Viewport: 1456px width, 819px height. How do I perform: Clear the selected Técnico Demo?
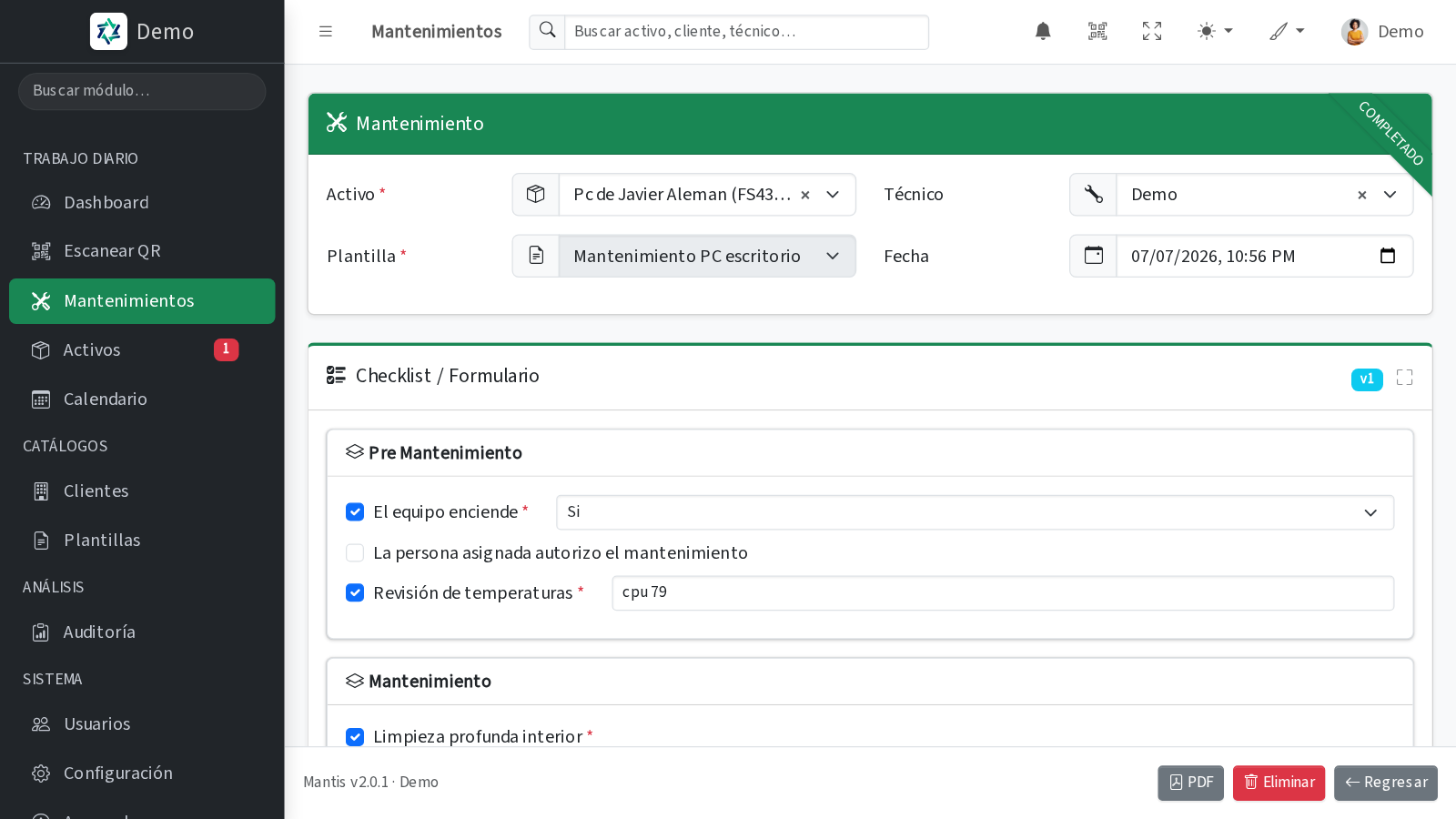(x=1362, y=195)
